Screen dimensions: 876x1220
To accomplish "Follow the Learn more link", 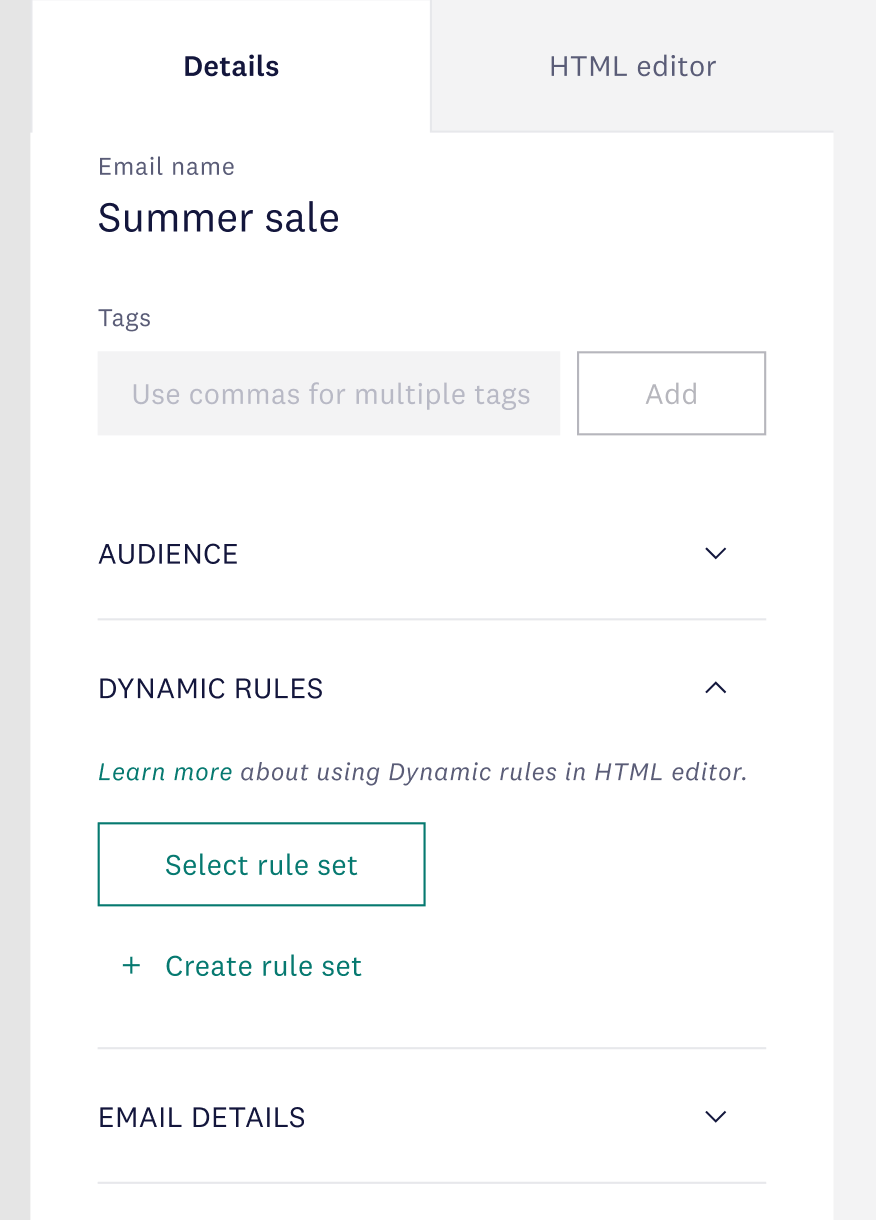I will coord(165,772).
